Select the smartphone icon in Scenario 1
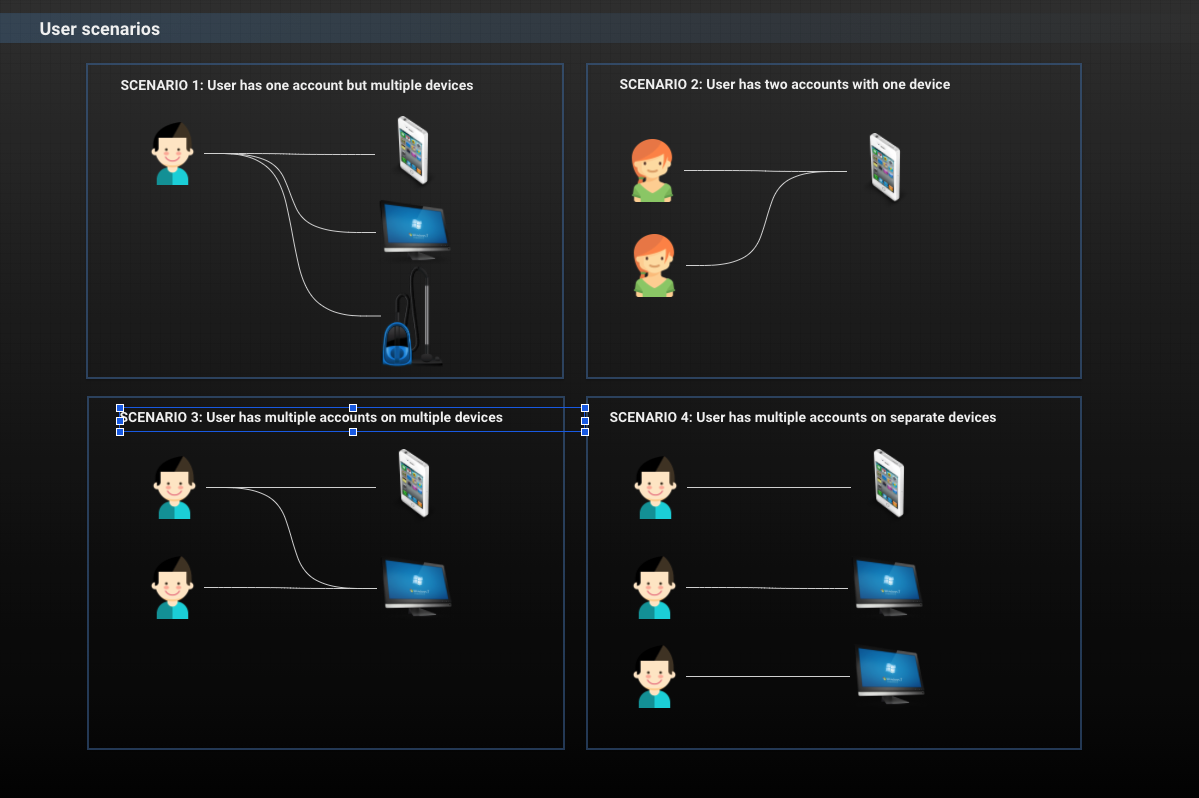The height and width of the screenshot is (798, 1199). coord(412,150)
